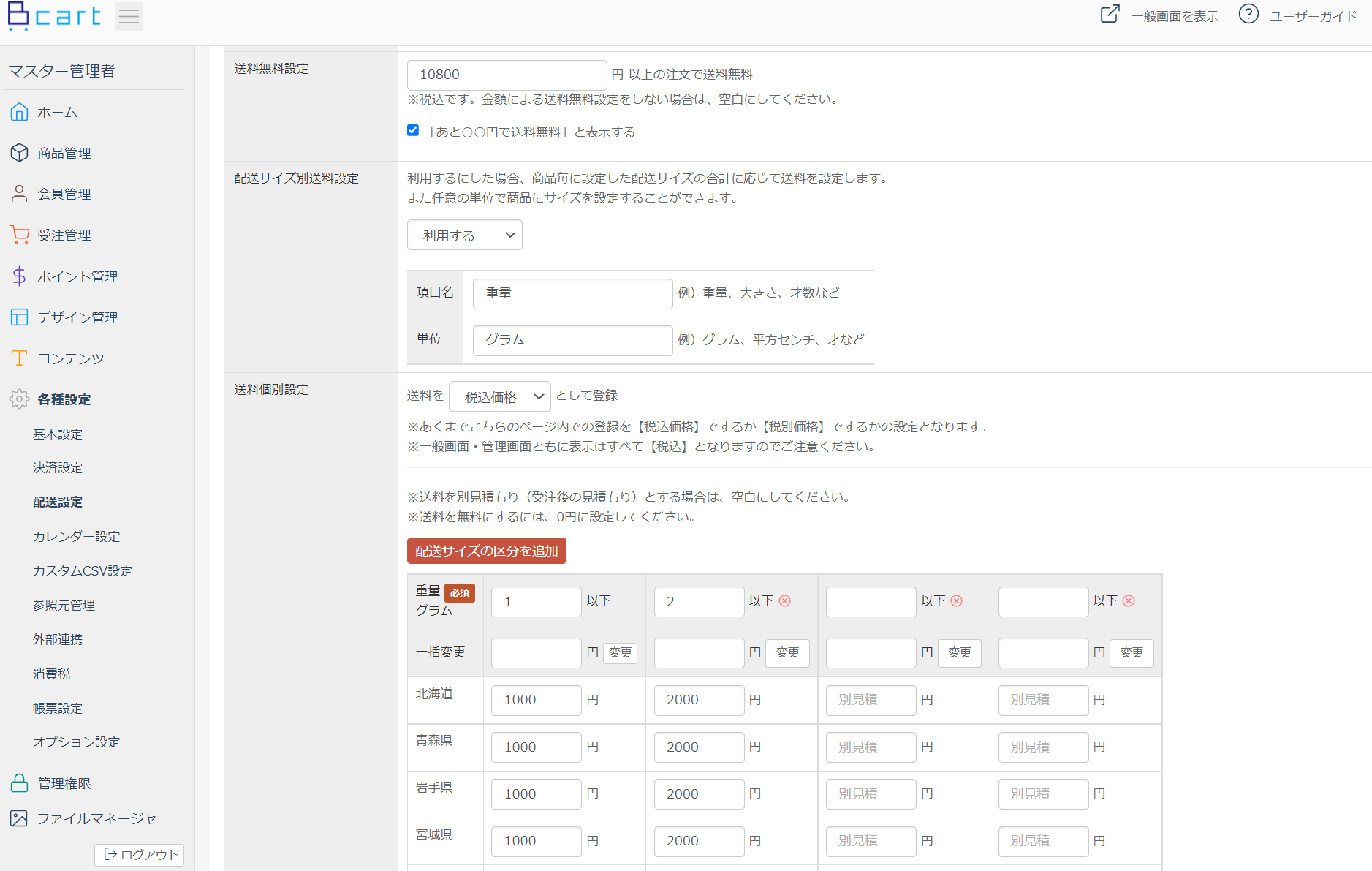
Task: Open 外部連携 menu item
Action: (58, 640)
